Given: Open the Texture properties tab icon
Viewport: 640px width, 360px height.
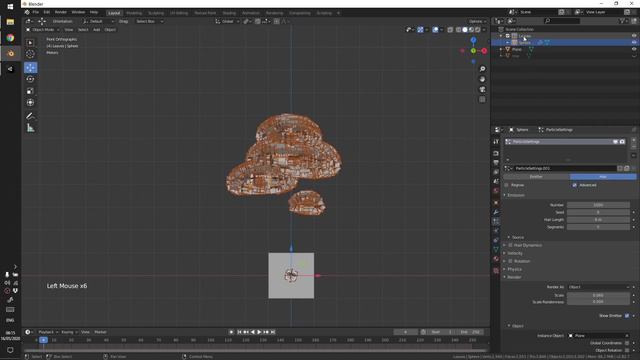Looking at the screenshot, I should click(x=496, y=270).
